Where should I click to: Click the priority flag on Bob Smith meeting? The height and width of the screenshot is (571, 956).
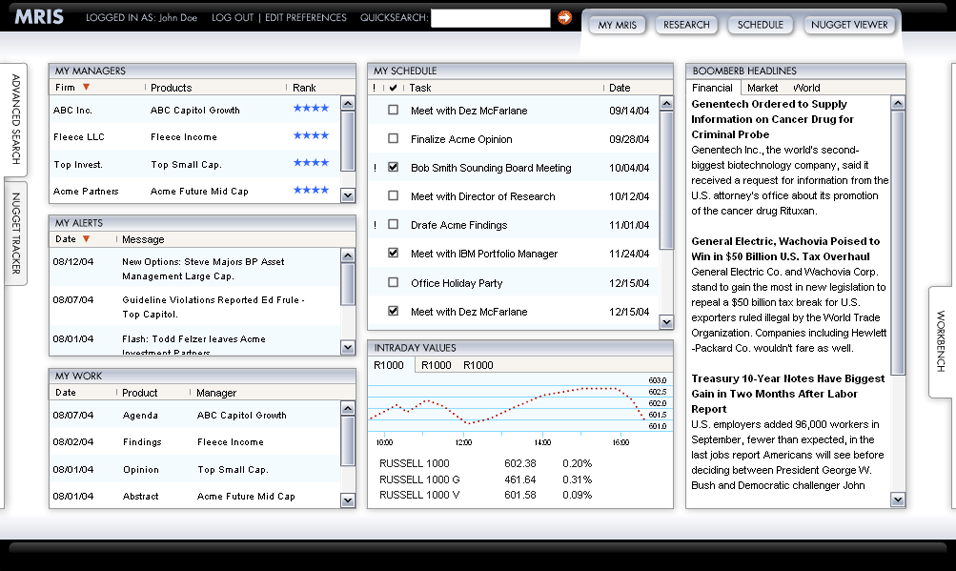pyautogui.click(x=375, y=168)
